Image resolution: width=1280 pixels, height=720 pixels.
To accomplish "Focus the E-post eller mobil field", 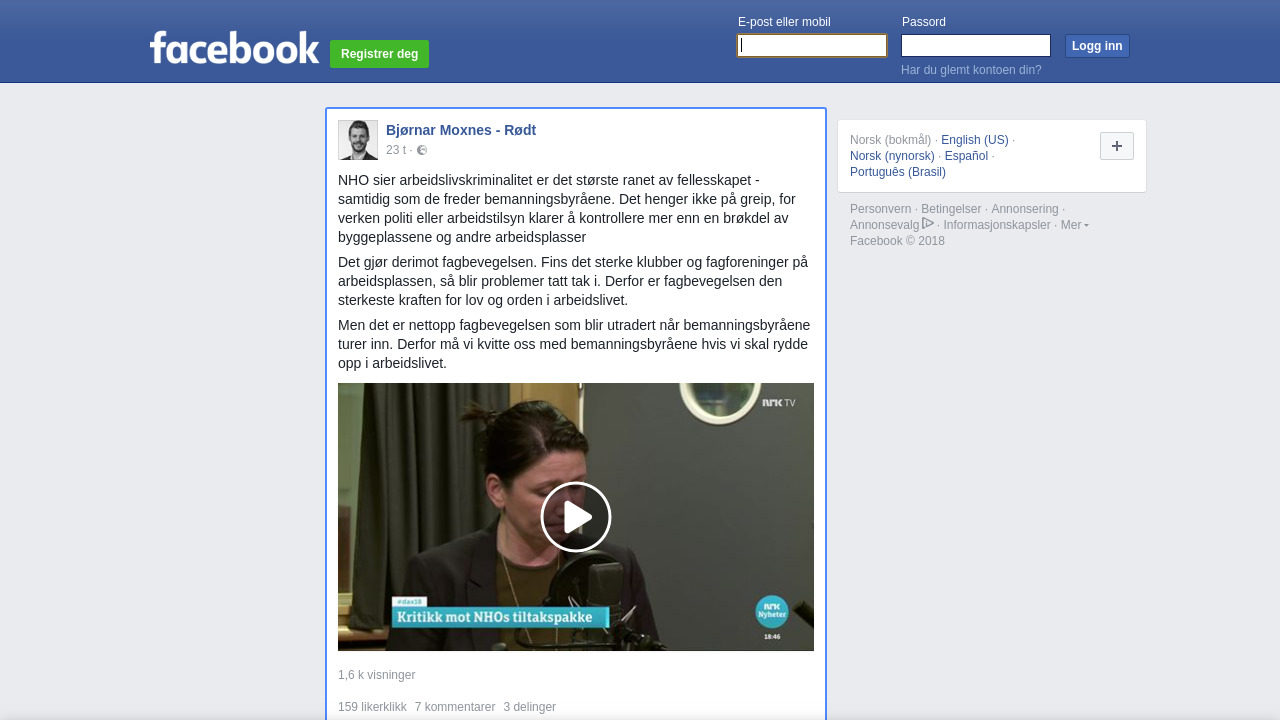I will (x=812, y=46).
